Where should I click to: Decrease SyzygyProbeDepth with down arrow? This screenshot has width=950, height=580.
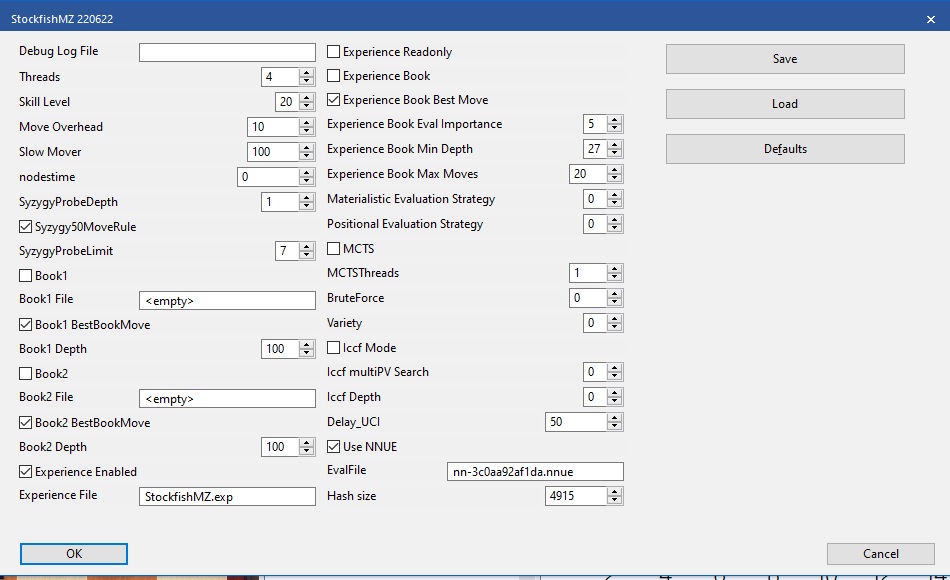[x=307, y=206]
